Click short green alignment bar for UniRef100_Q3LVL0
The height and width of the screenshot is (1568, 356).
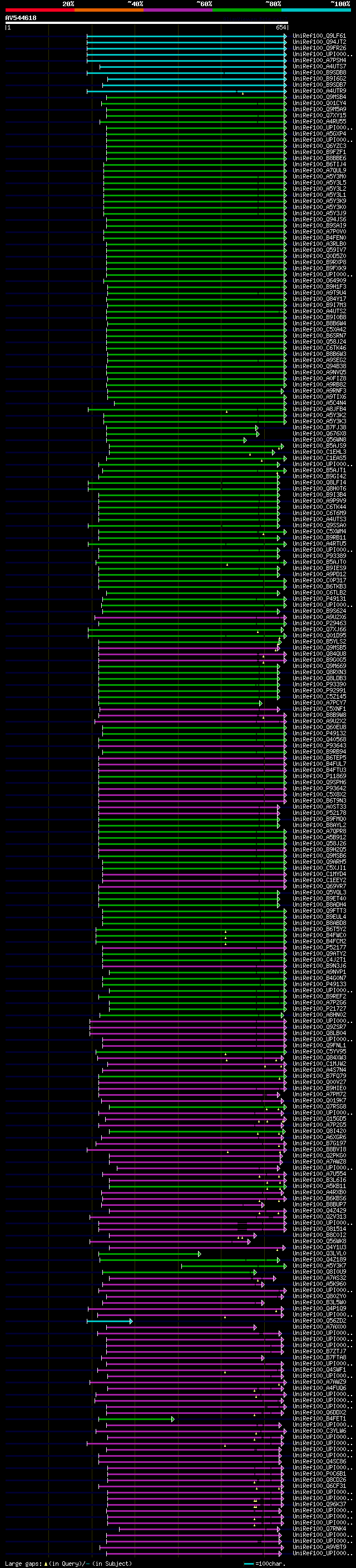(149, 1254)
